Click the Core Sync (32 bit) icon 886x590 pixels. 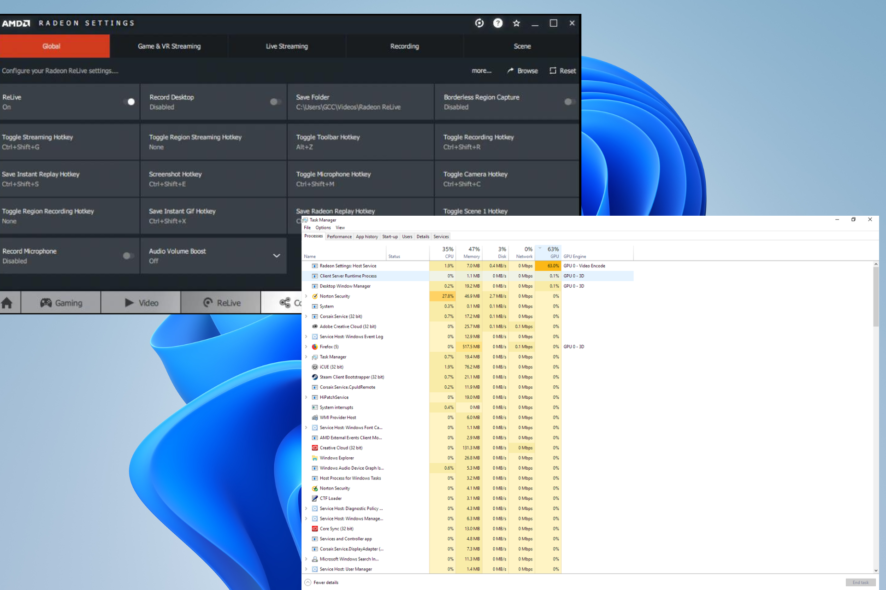[x=315, y=528]
